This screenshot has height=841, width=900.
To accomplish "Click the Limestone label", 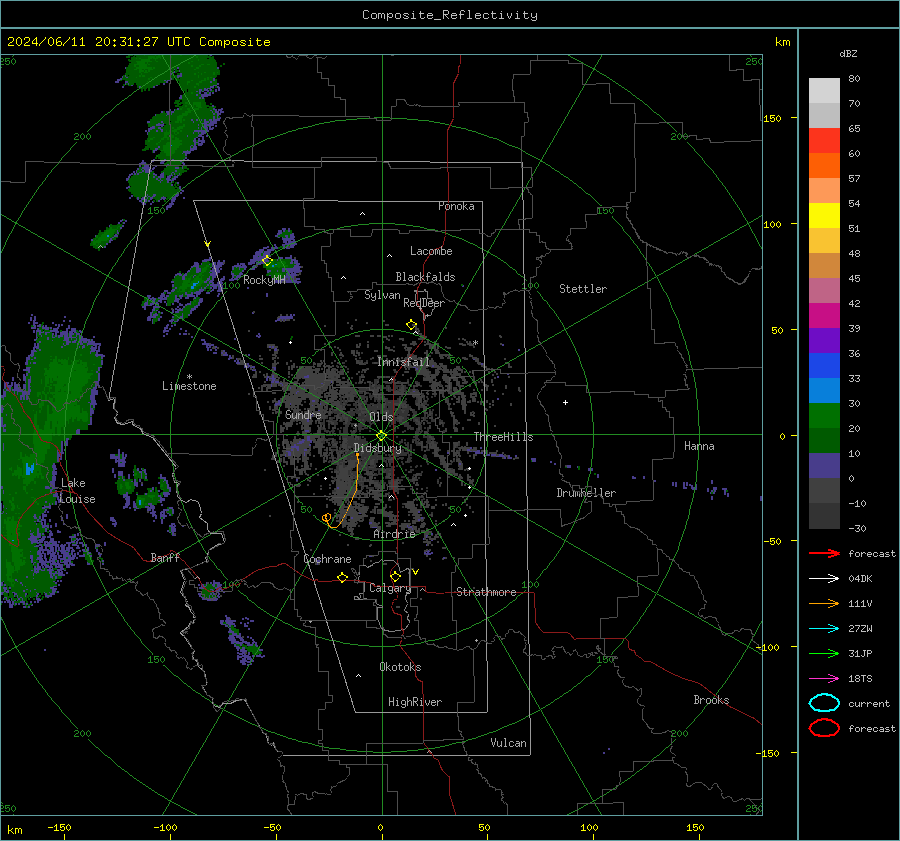I will coord(189,386).
